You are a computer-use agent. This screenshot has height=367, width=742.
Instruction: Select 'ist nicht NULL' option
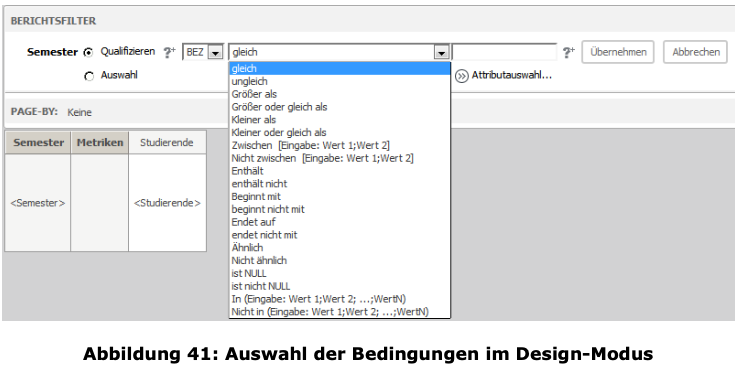coord(339,286)
